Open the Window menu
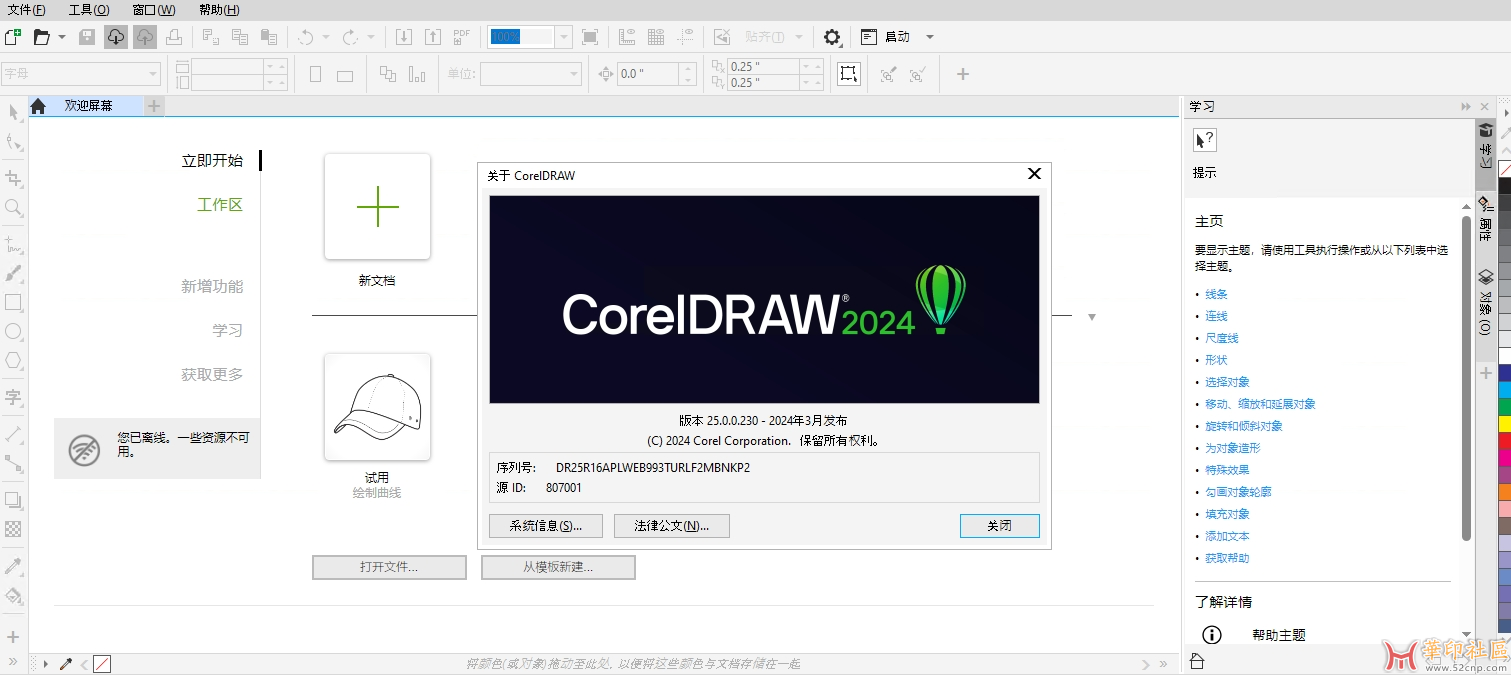 click(x=154, y=10)
